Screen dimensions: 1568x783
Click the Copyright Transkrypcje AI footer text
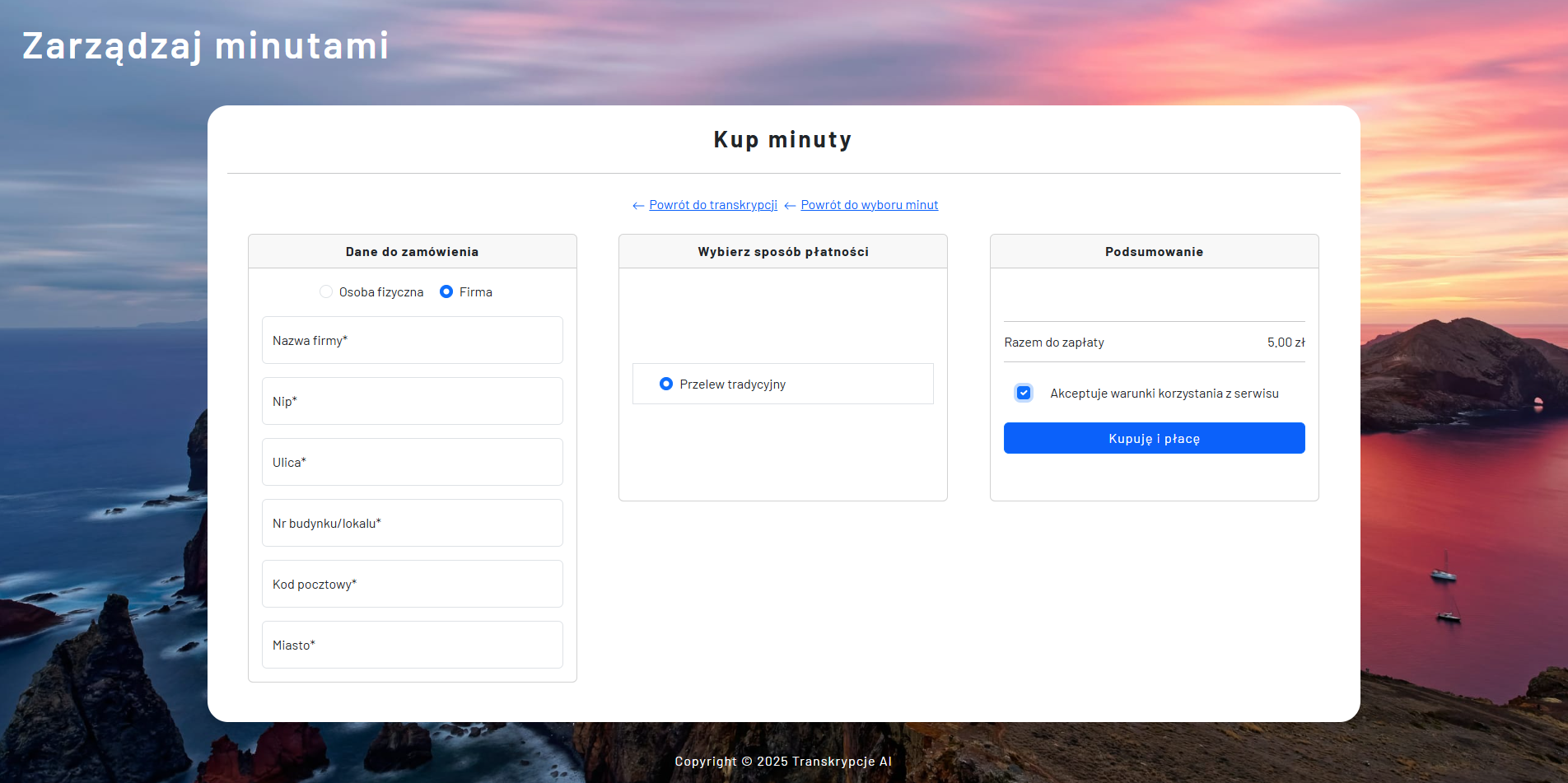783,762
